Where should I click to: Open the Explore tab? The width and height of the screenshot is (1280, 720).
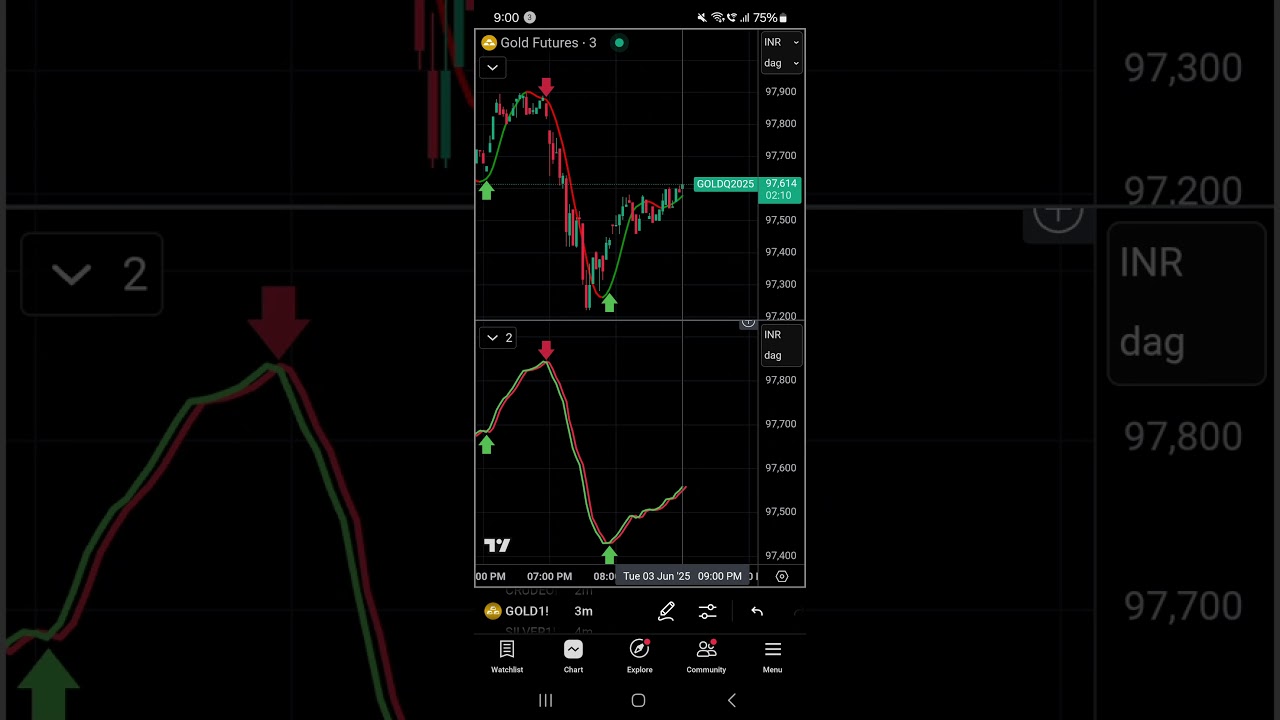[x=640, y=657]
